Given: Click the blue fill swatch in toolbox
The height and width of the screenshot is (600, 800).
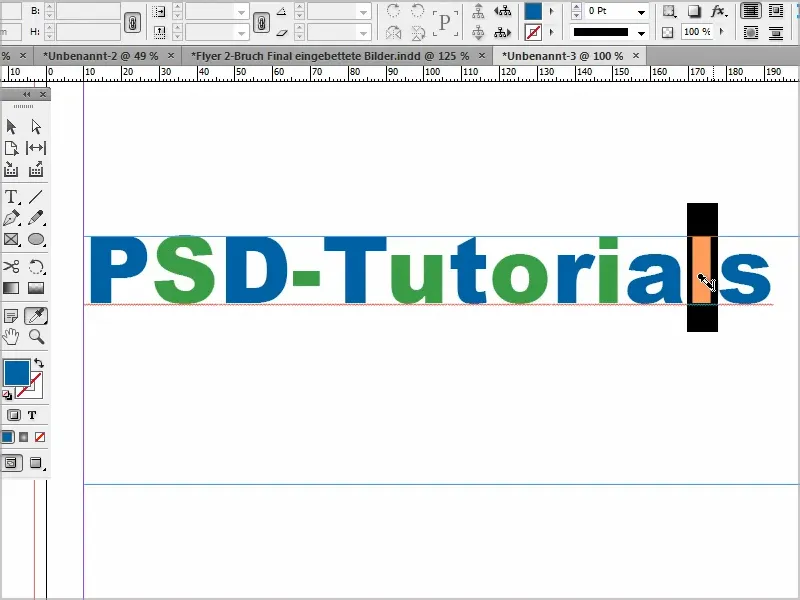Looking at the screenshot, I should pyautogui.click(x=17, y=373).
